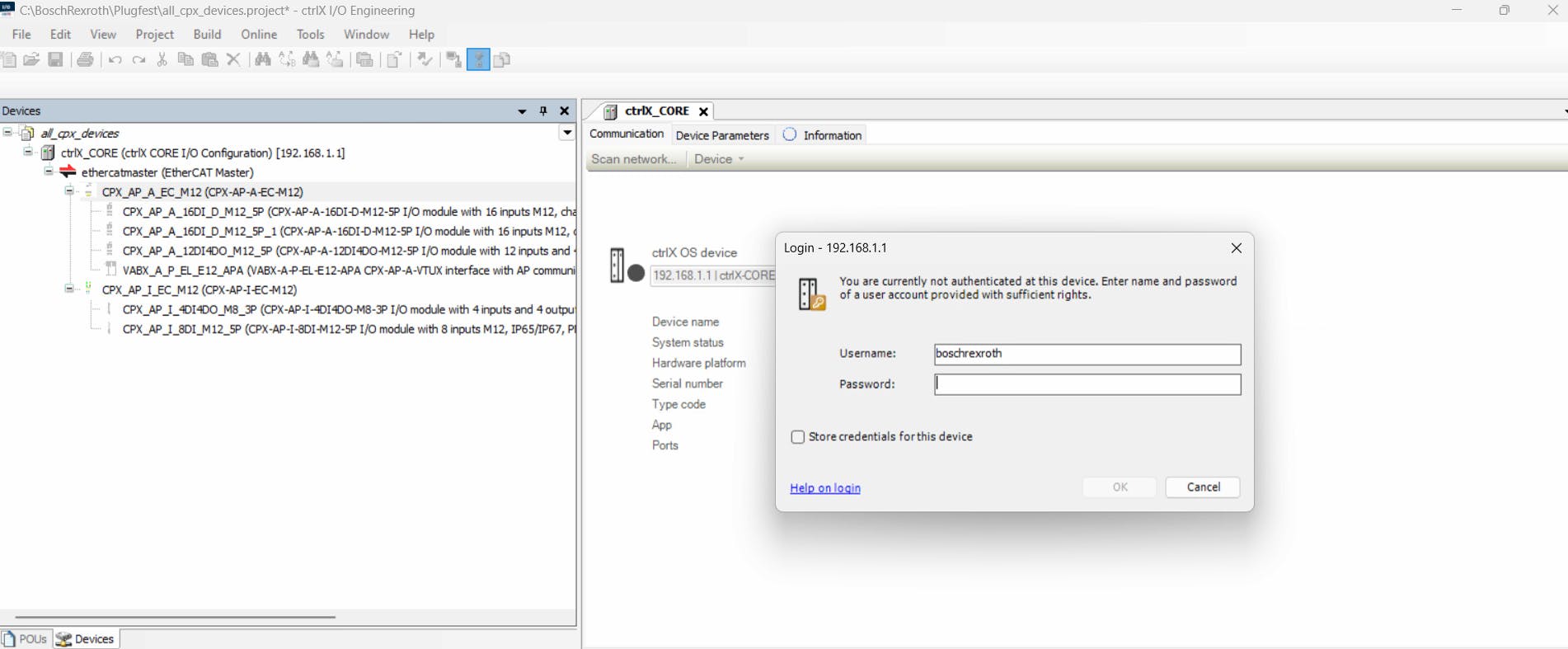Click the Cut scissors icon
The width and height of the screenshot is (1568, 649).
coord(162,59)
